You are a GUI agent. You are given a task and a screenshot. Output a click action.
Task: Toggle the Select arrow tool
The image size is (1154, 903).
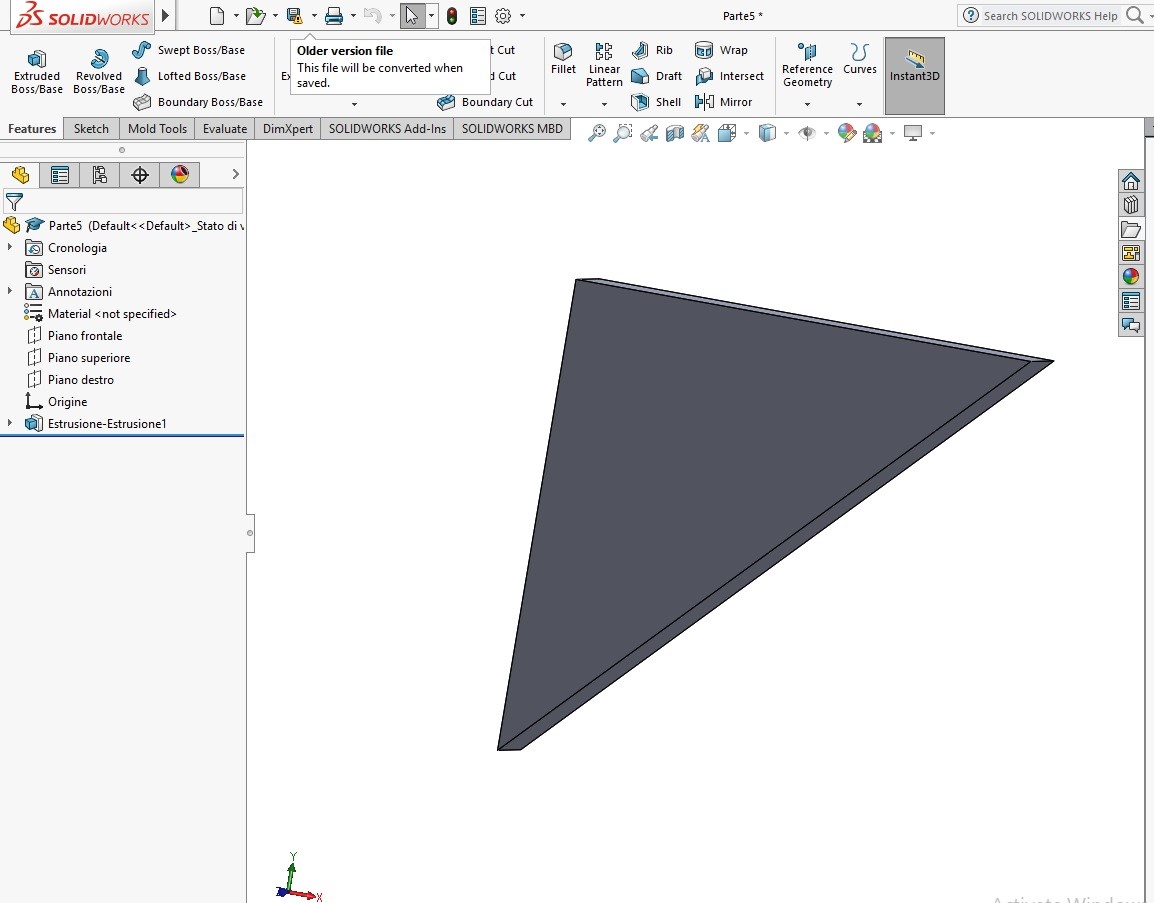[412, 15]
